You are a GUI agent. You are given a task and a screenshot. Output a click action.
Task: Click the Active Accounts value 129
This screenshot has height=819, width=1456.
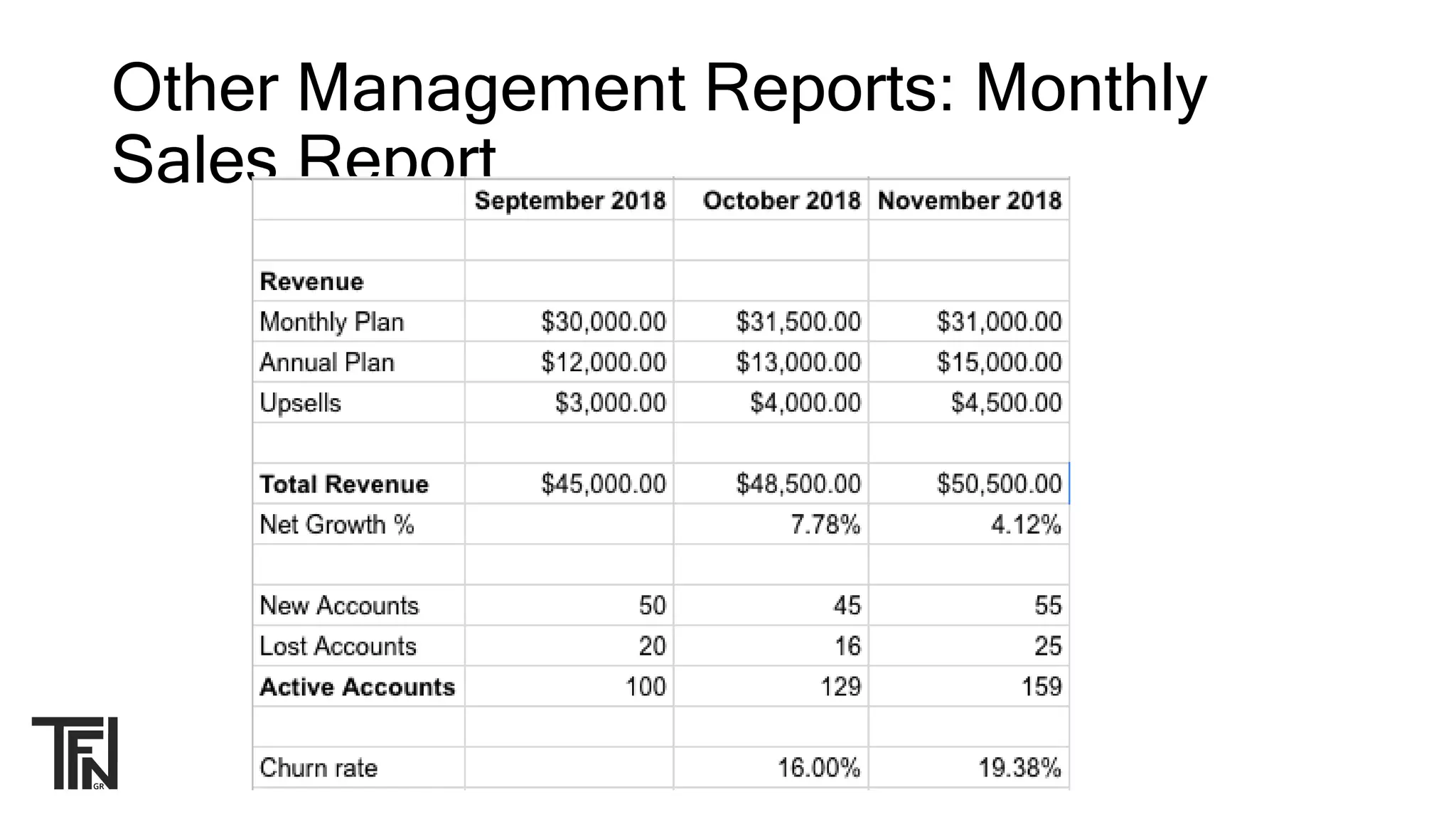840,687
